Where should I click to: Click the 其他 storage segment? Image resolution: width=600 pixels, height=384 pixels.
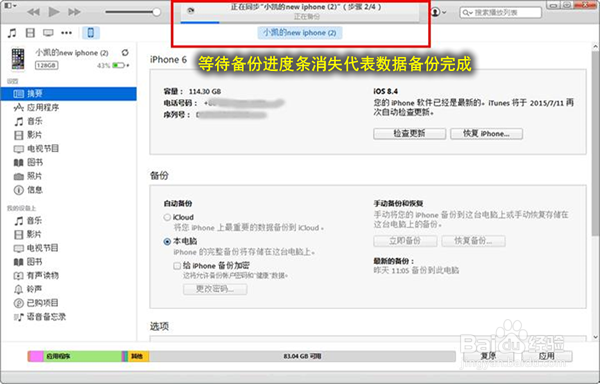(x=139, y=356)
